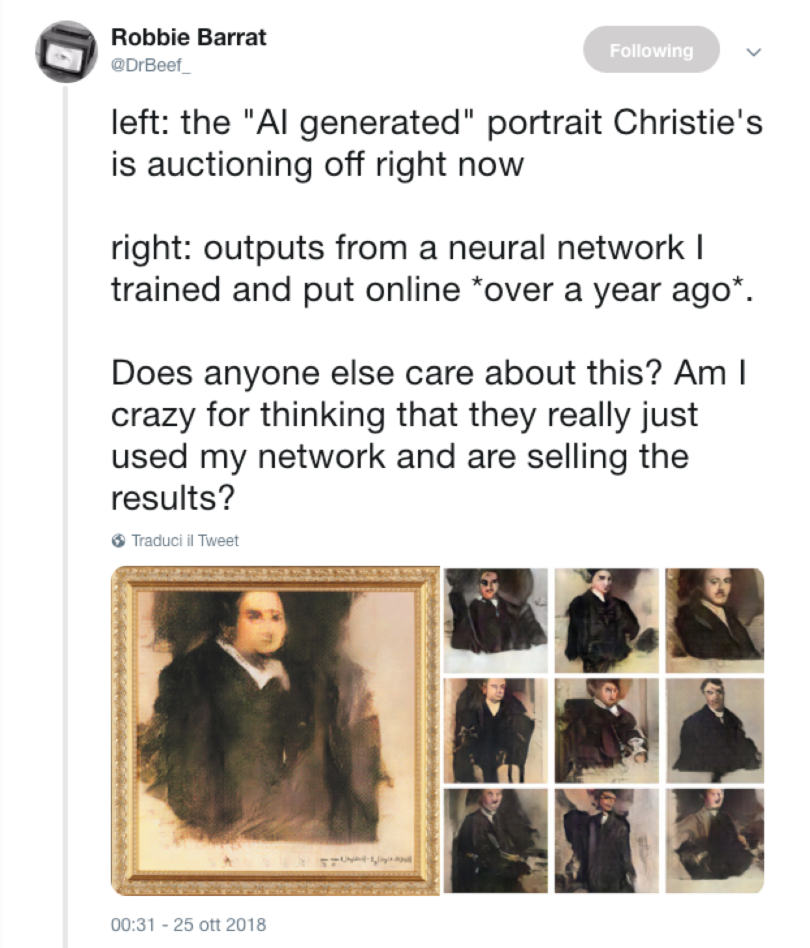Open the 00:31 - 25 ott 2018 timestamp
Screen dimensions: 810x948
(189, 924)
